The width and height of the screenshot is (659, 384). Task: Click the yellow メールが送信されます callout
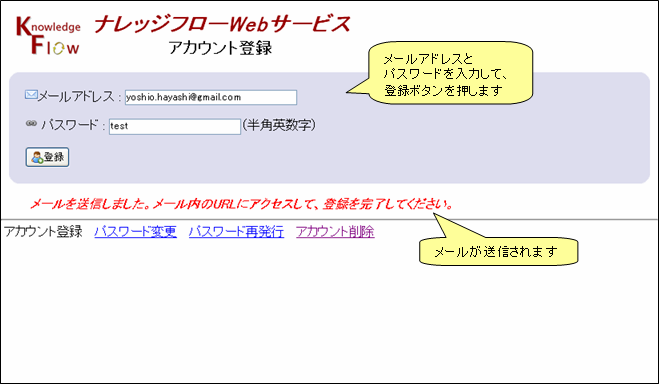pyautogui.click(x=498, y=251)
